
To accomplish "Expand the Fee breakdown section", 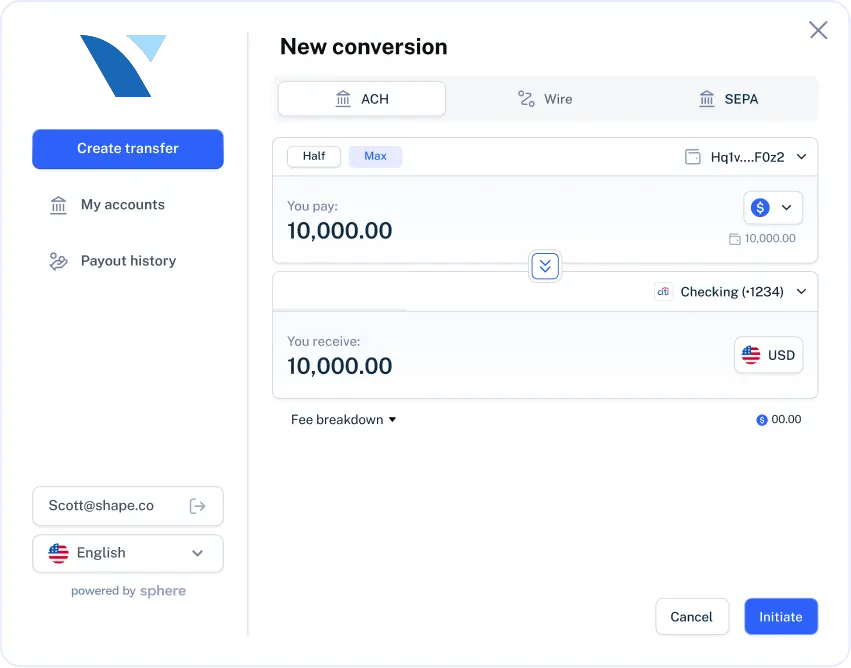I will (x=344, y=419).
